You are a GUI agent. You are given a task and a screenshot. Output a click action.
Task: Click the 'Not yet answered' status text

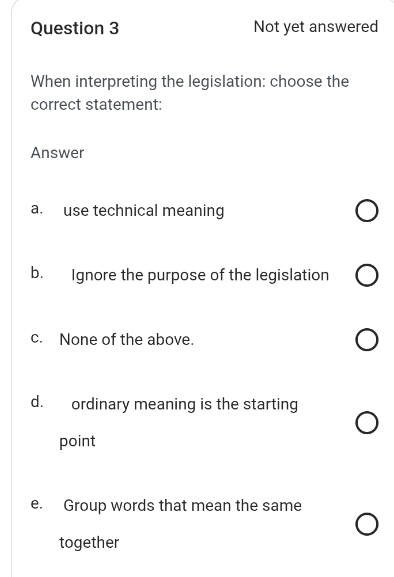click(x=316, y=26)
